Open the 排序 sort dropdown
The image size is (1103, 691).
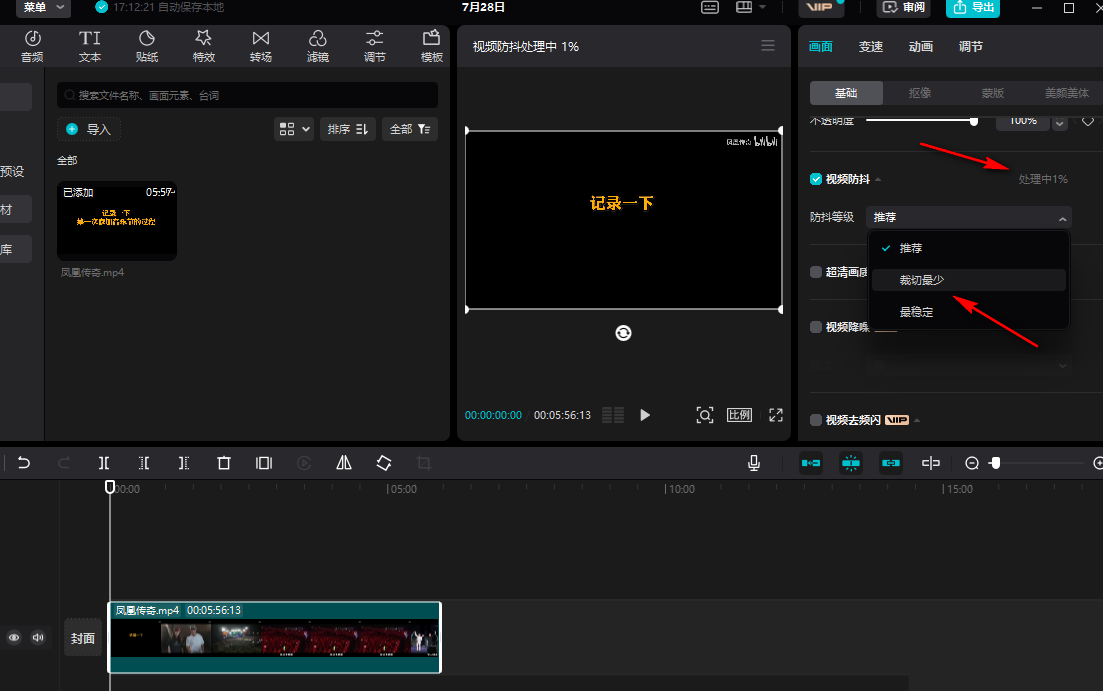coord(347,129)
